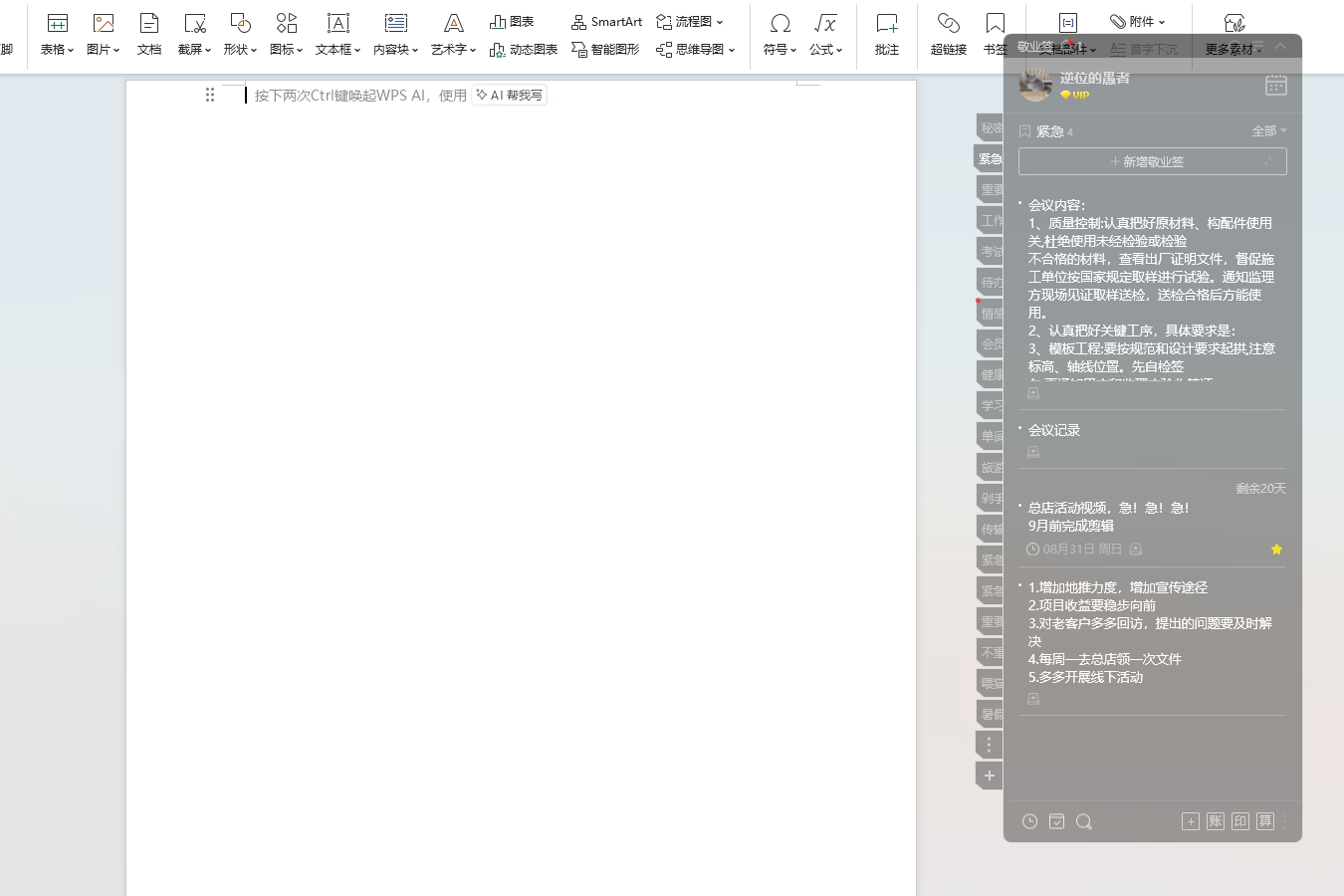The image size is (1344, 896).
Task: Switch to the 秘密 category tab
Action: [x=990, y=127]
